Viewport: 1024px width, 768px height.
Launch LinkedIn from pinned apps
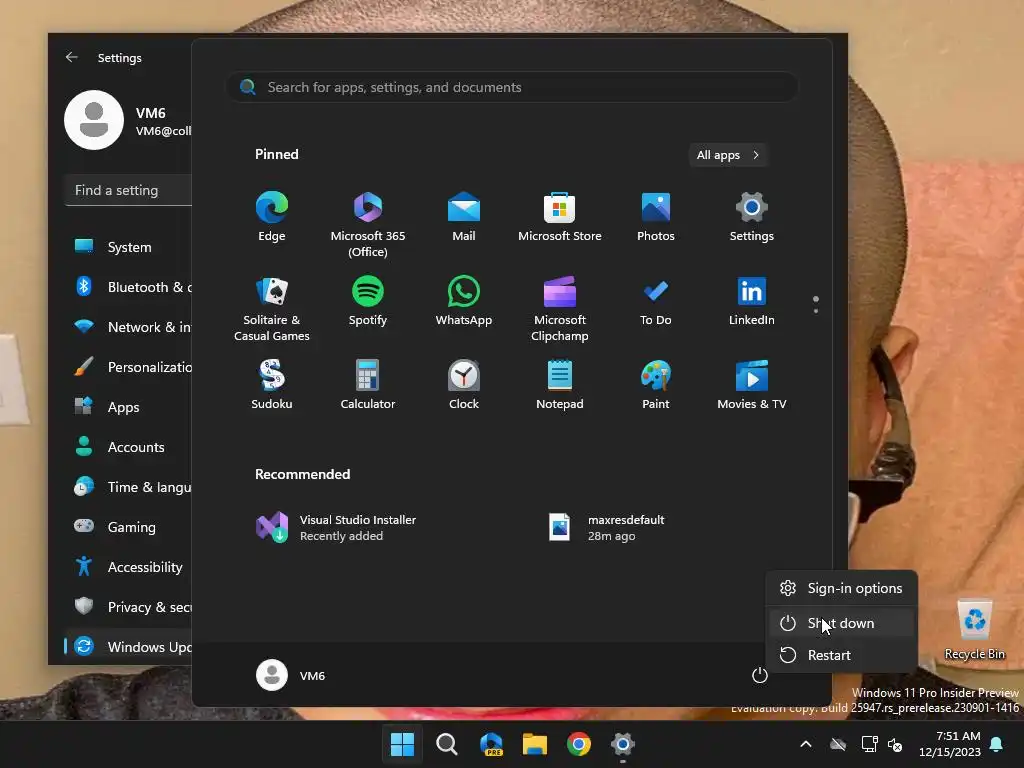(x=752, y=301)
